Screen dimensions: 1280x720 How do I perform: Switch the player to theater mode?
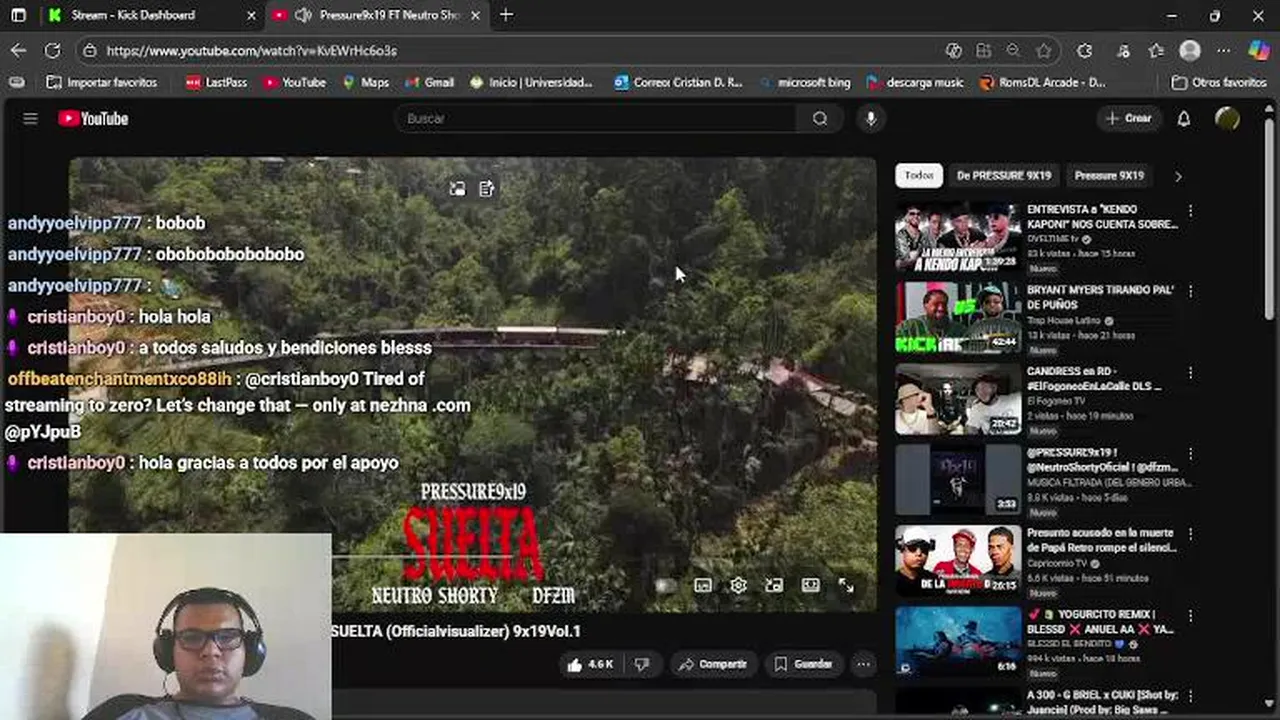(x=810, y=586)
